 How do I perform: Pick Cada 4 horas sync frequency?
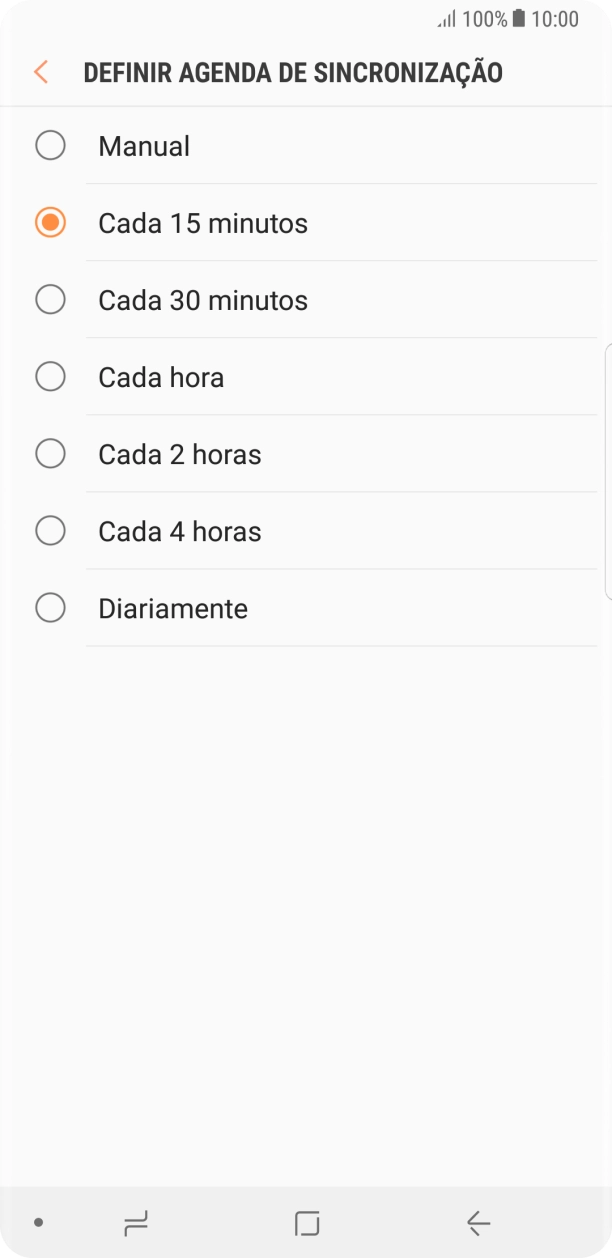[x=50, y=530]
